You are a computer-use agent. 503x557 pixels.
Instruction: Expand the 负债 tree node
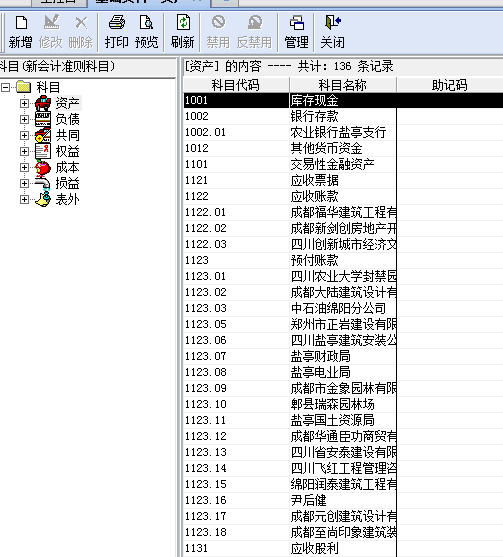[x=24, y=119]
